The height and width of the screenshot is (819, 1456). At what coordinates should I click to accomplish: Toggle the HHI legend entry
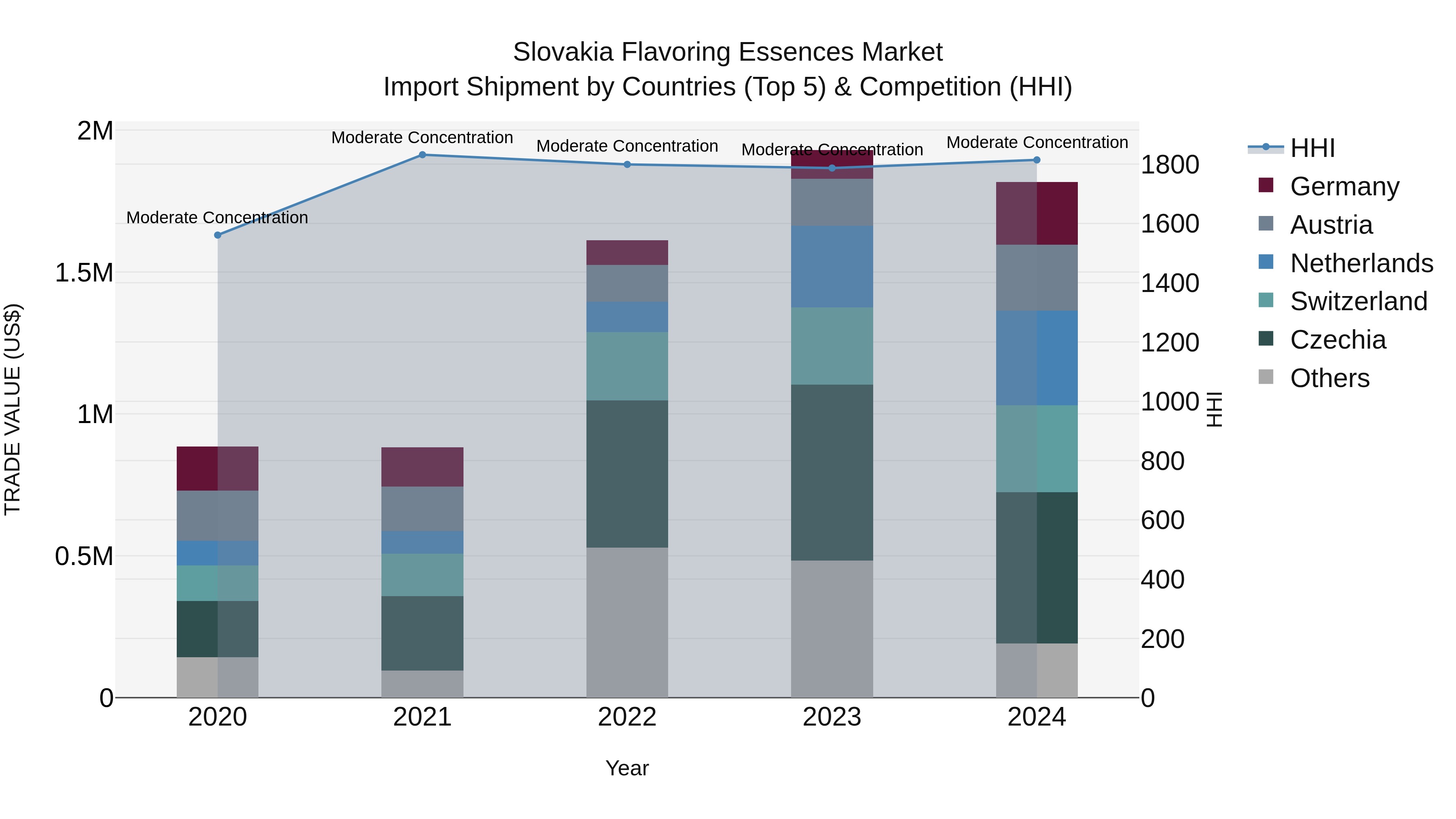(x=1291, y=148)
